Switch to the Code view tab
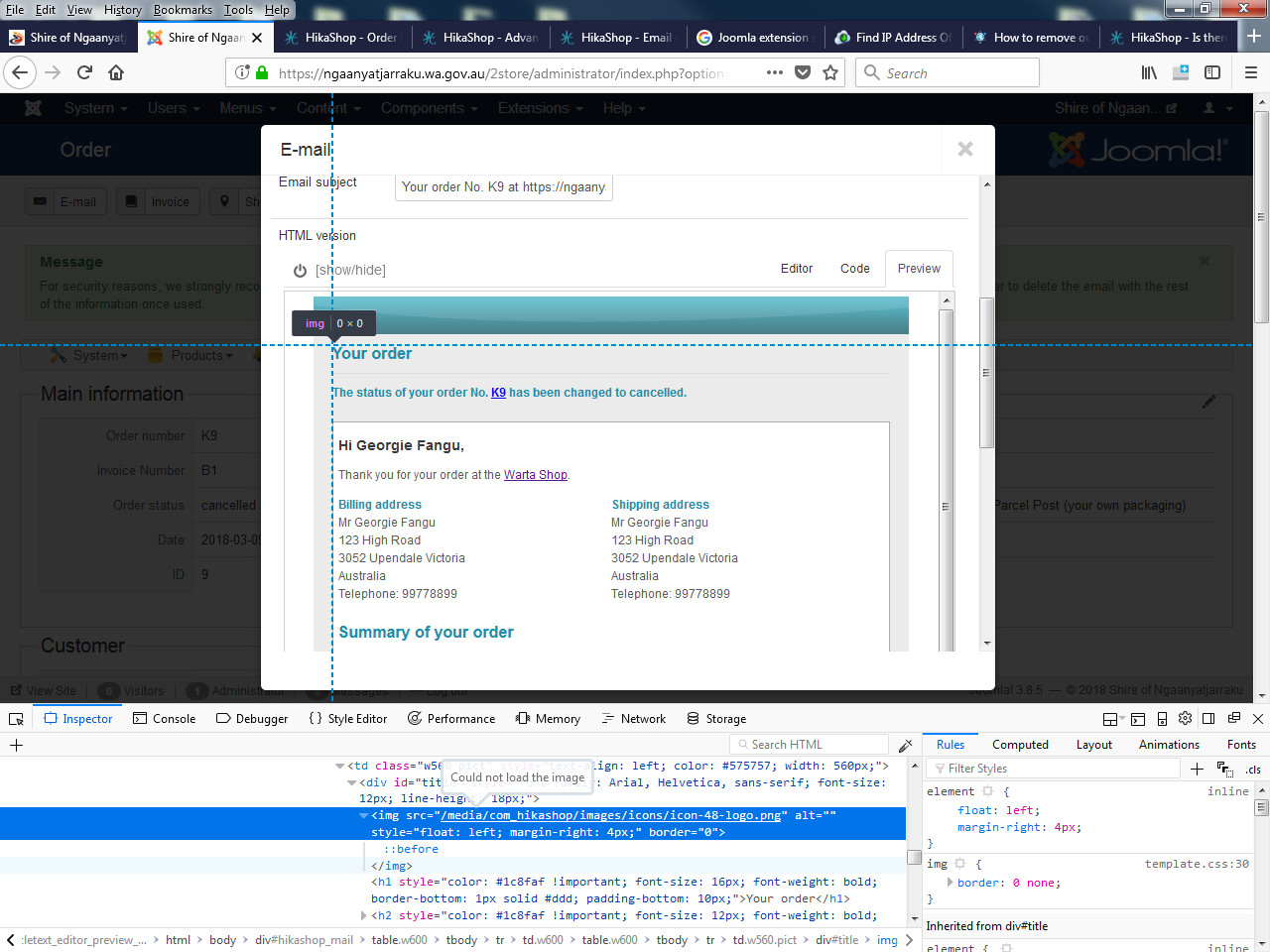 (855, 269)
